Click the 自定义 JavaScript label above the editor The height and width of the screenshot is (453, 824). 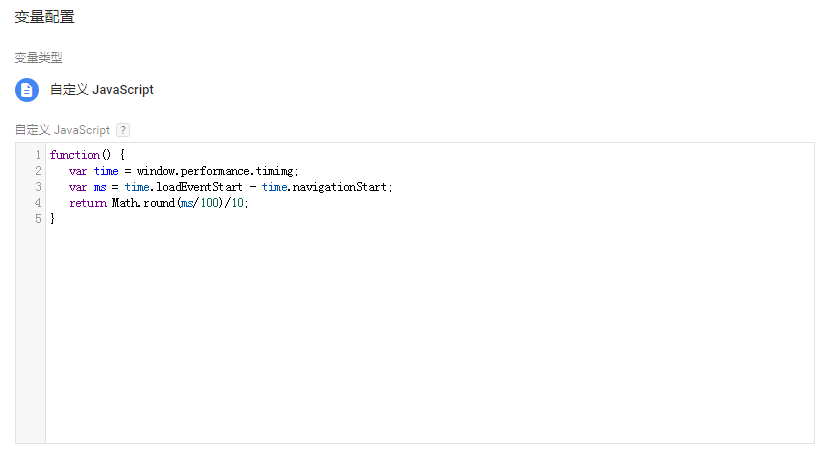(62, 130)
